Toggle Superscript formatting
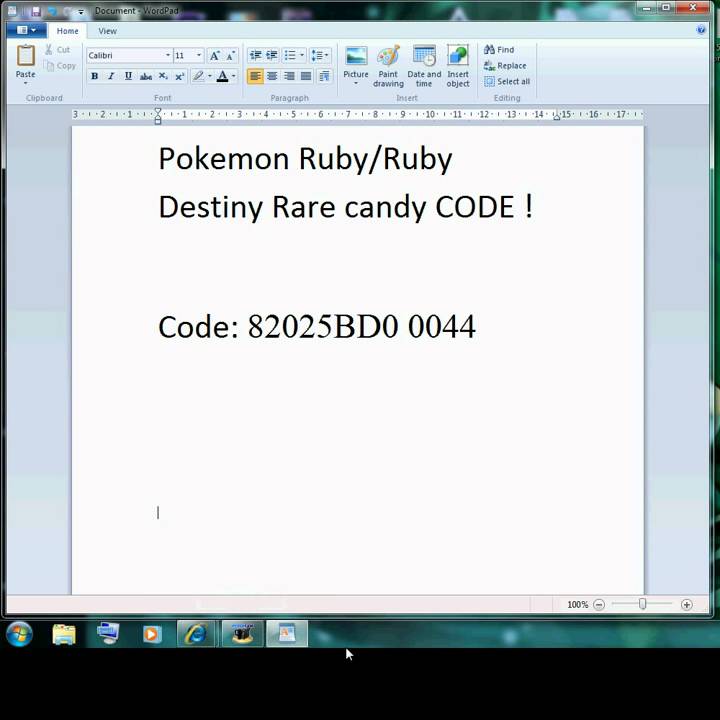This screenshot has width=720, height=720. [x=180, y=76]
